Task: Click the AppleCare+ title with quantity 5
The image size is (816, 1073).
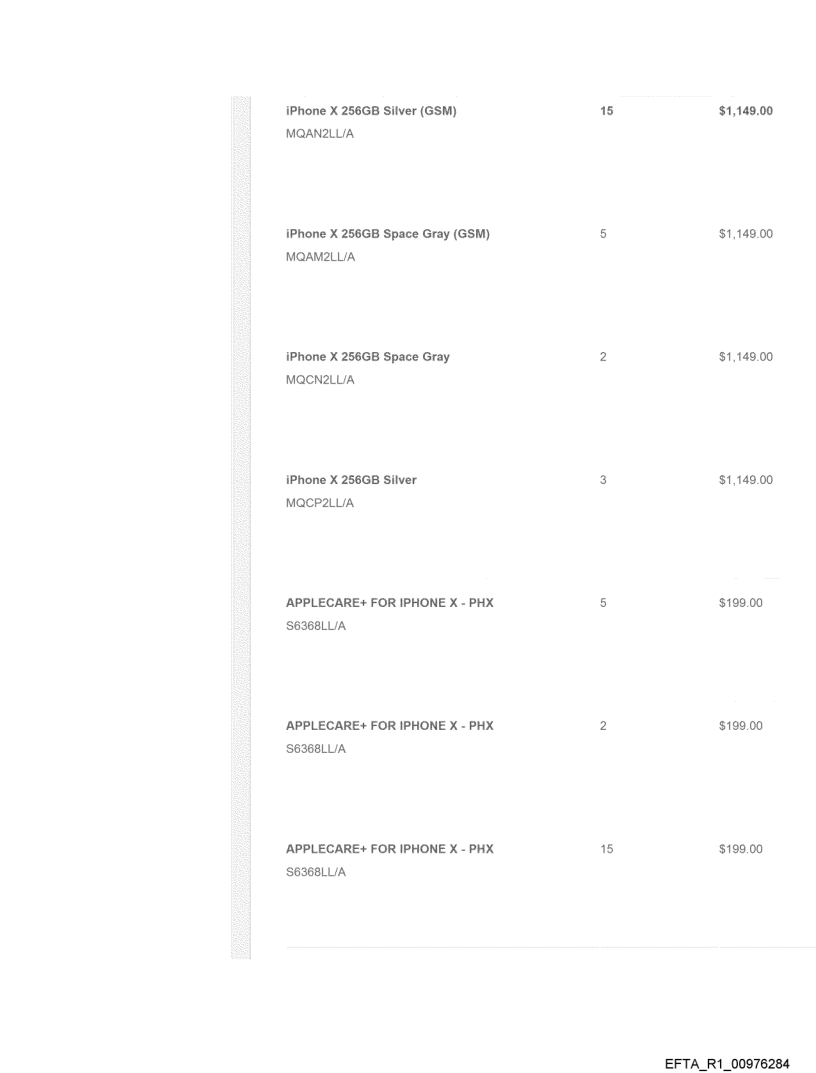Action: (x=389, y=603)
